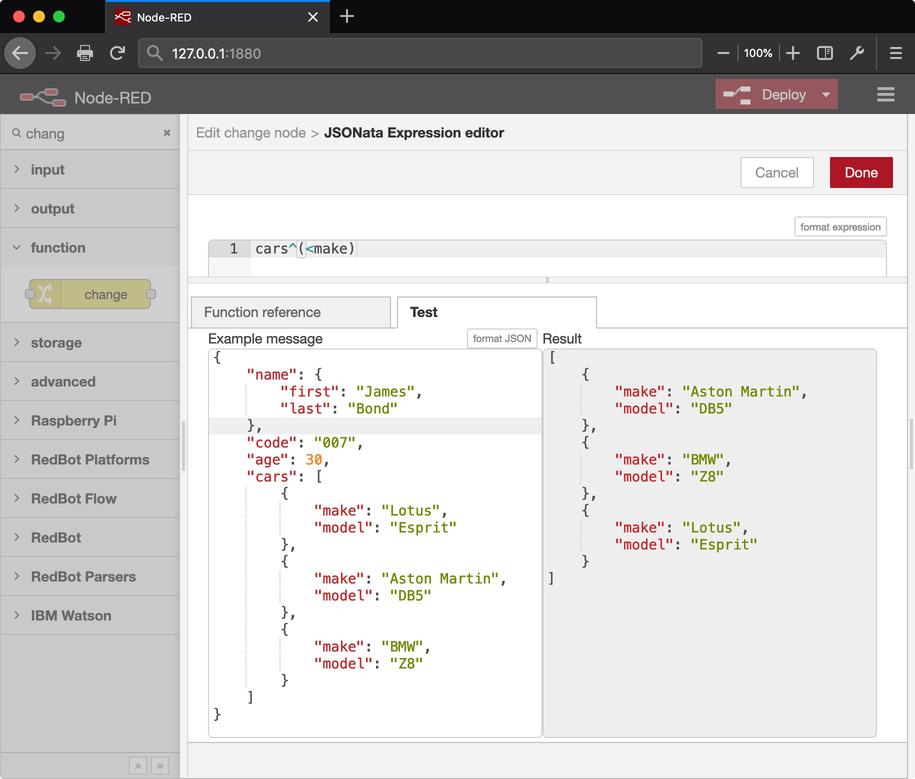
Task: Clear the palette search filter
Action: (x=167, y=133)
